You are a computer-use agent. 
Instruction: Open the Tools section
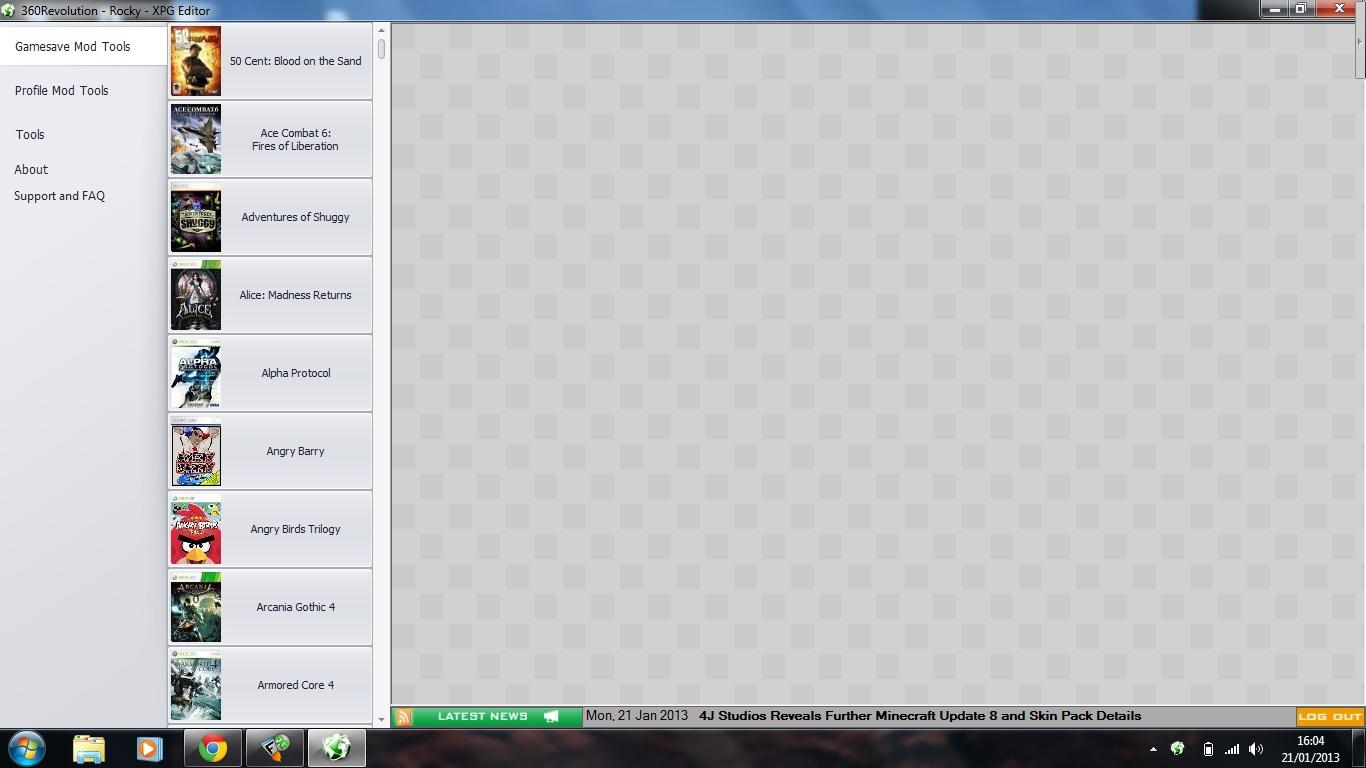(x=30, y=135)
